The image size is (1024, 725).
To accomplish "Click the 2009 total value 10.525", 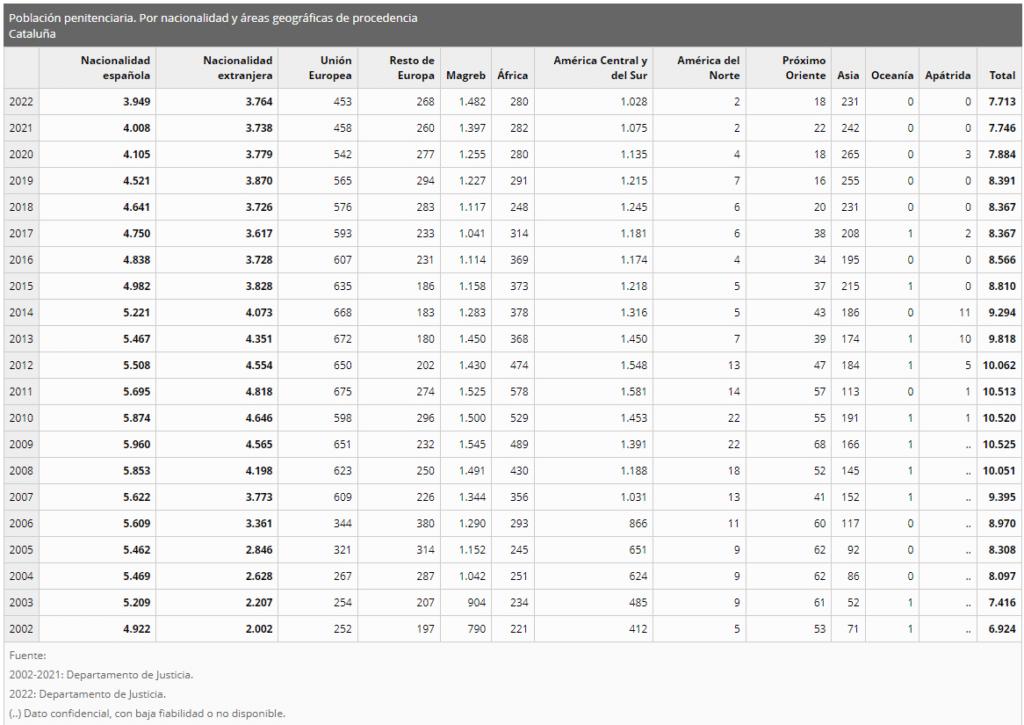I will pos(999,444).
